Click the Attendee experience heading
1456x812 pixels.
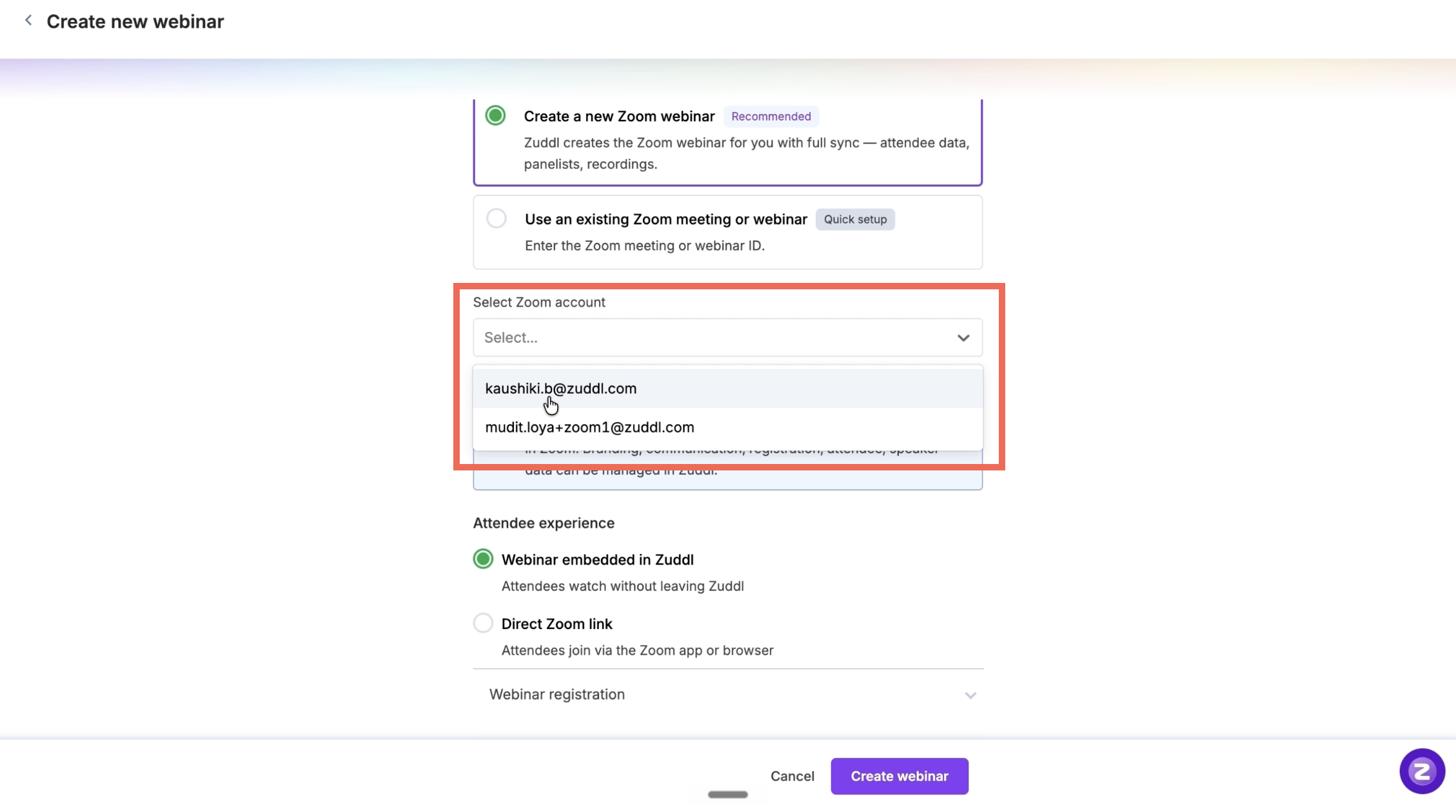[x=544, y=523]
